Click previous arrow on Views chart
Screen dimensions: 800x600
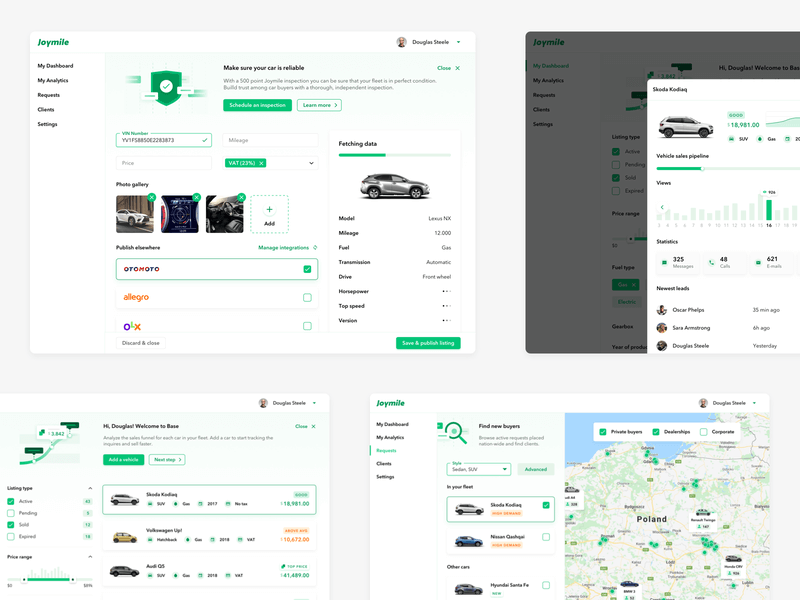point(661,207)
